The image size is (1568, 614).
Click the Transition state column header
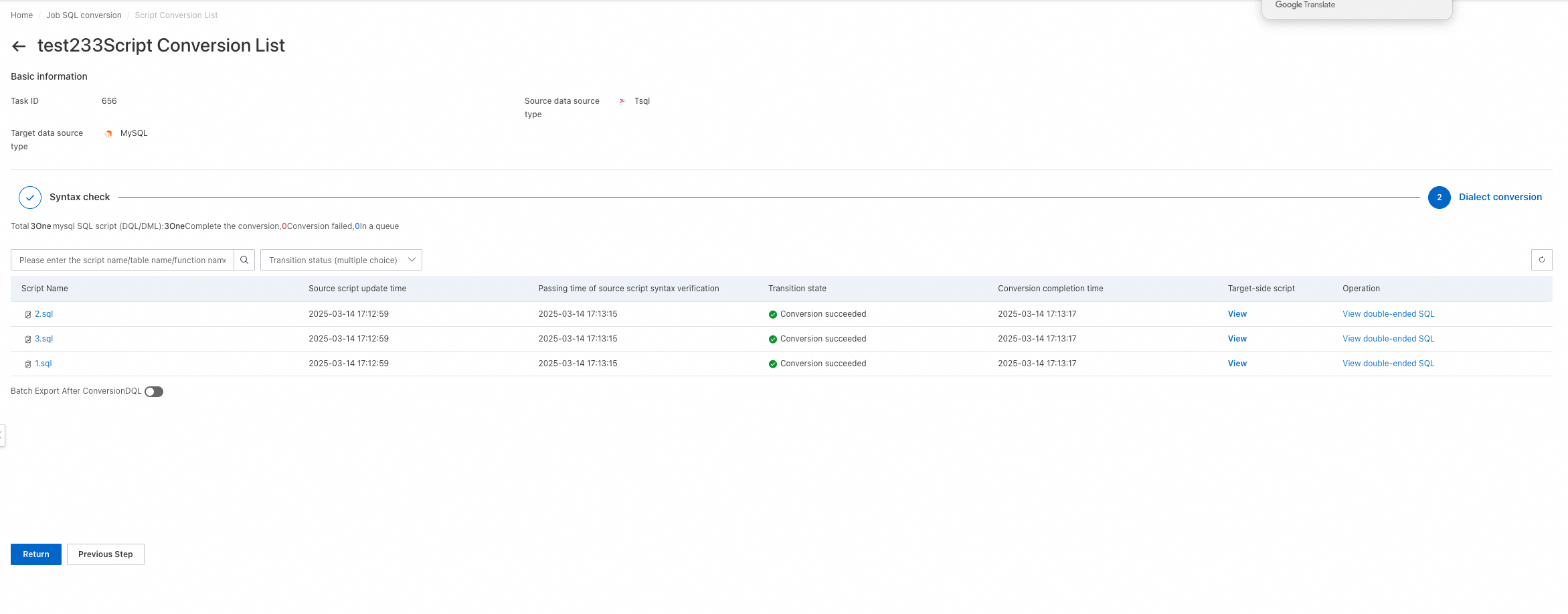tap(797, 289)
